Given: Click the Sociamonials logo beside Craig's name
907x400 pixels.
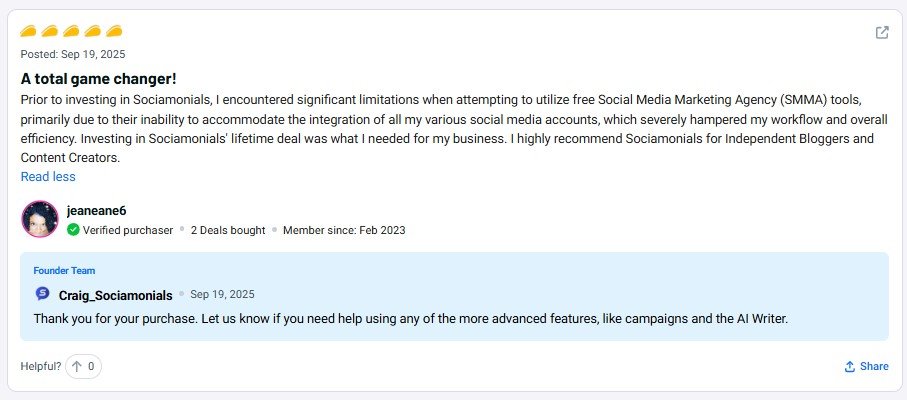Looking at the screenshot, I should click(x=42, y=294).
